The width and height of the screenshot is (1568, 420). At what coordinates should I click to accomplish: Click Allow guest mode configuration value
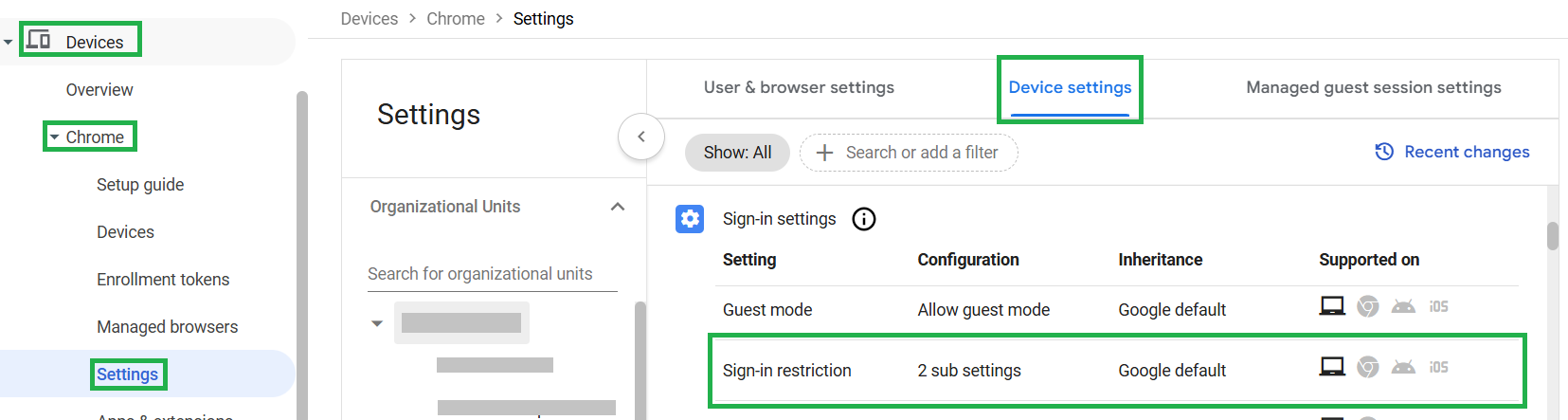(983, 310)
